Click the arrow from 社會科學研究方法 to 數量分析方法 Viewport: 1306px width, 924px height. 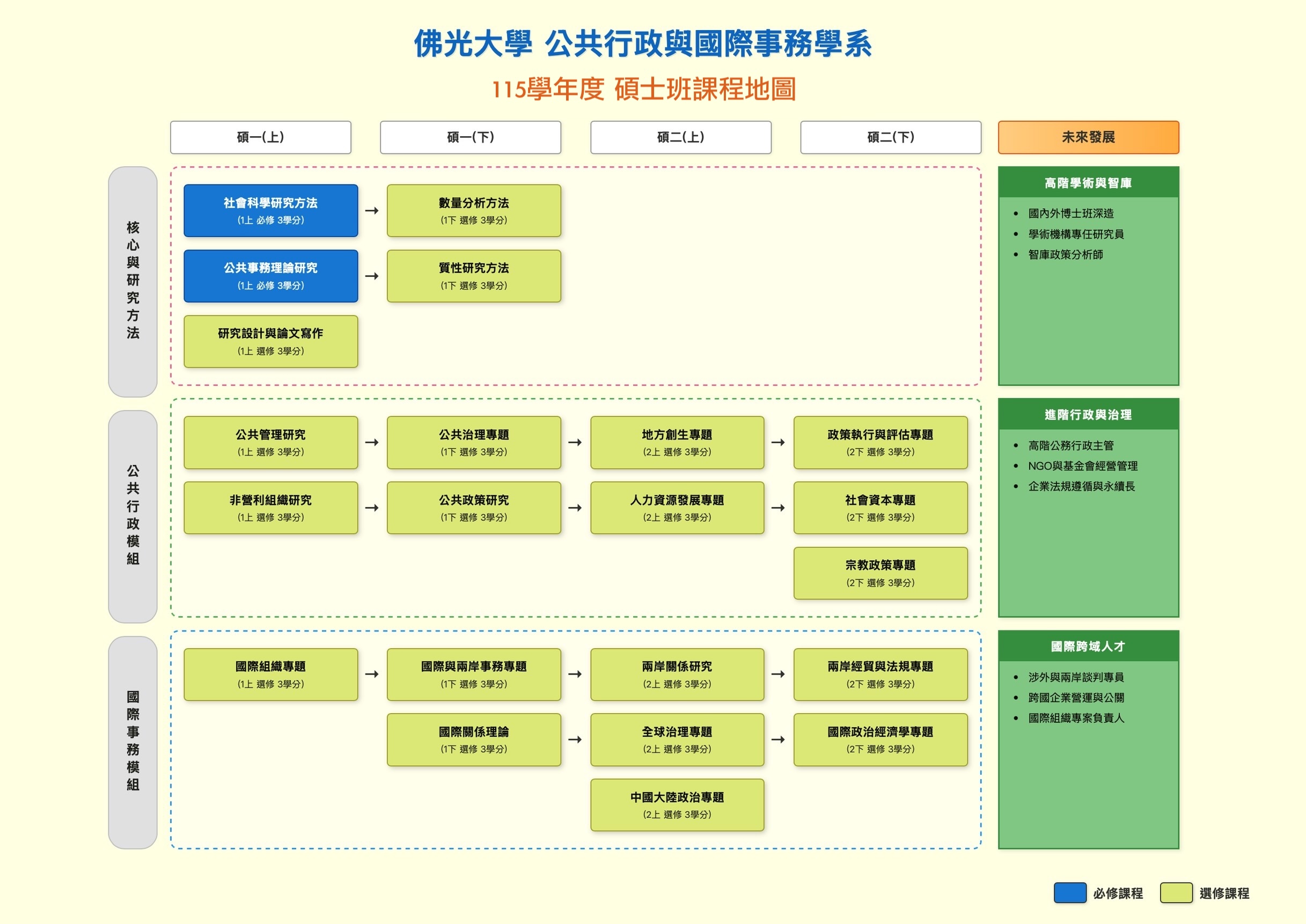tap(372, 210)
